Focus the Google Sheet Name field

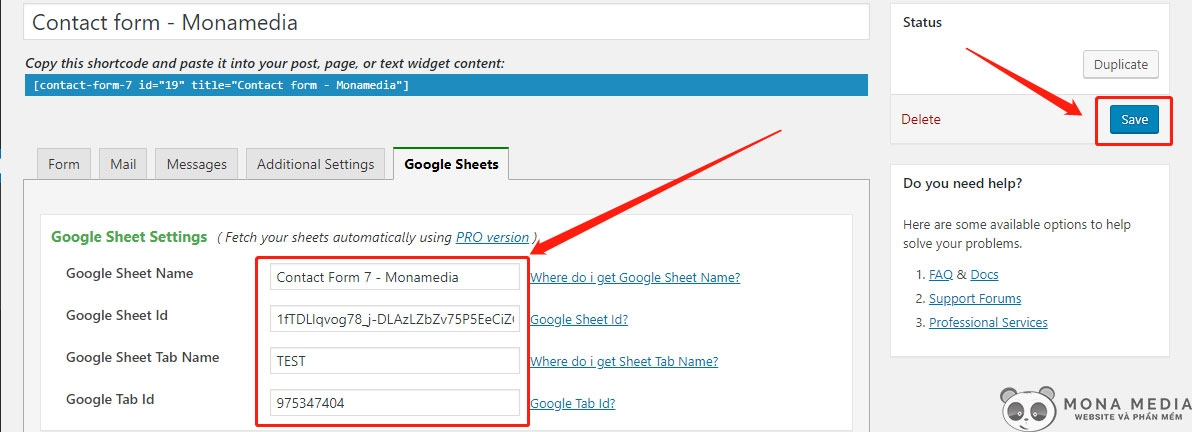(394, 277)
